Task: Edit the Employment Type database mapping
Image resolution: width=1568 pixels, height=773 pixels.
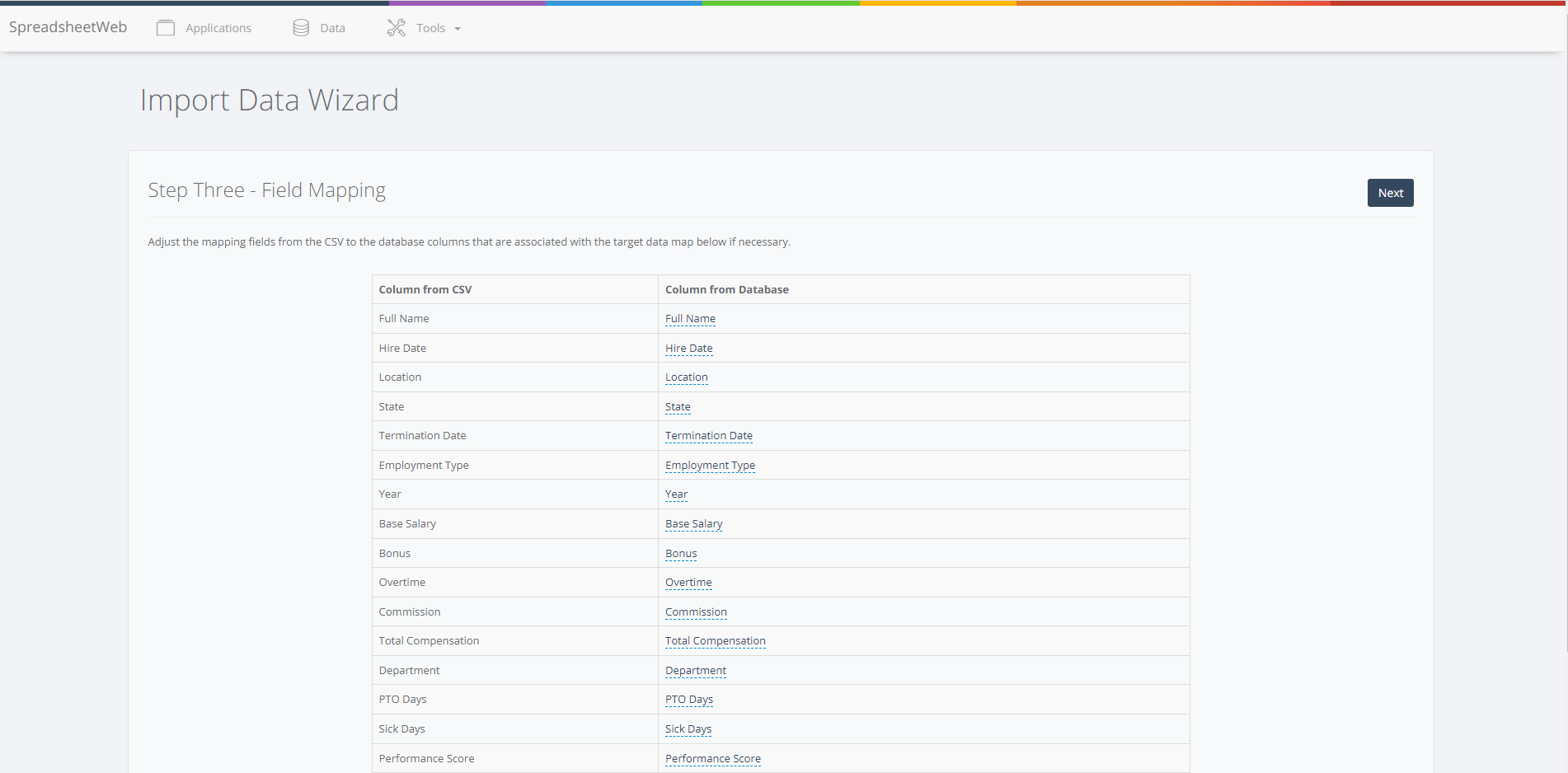Action: [x=710, y=466]
